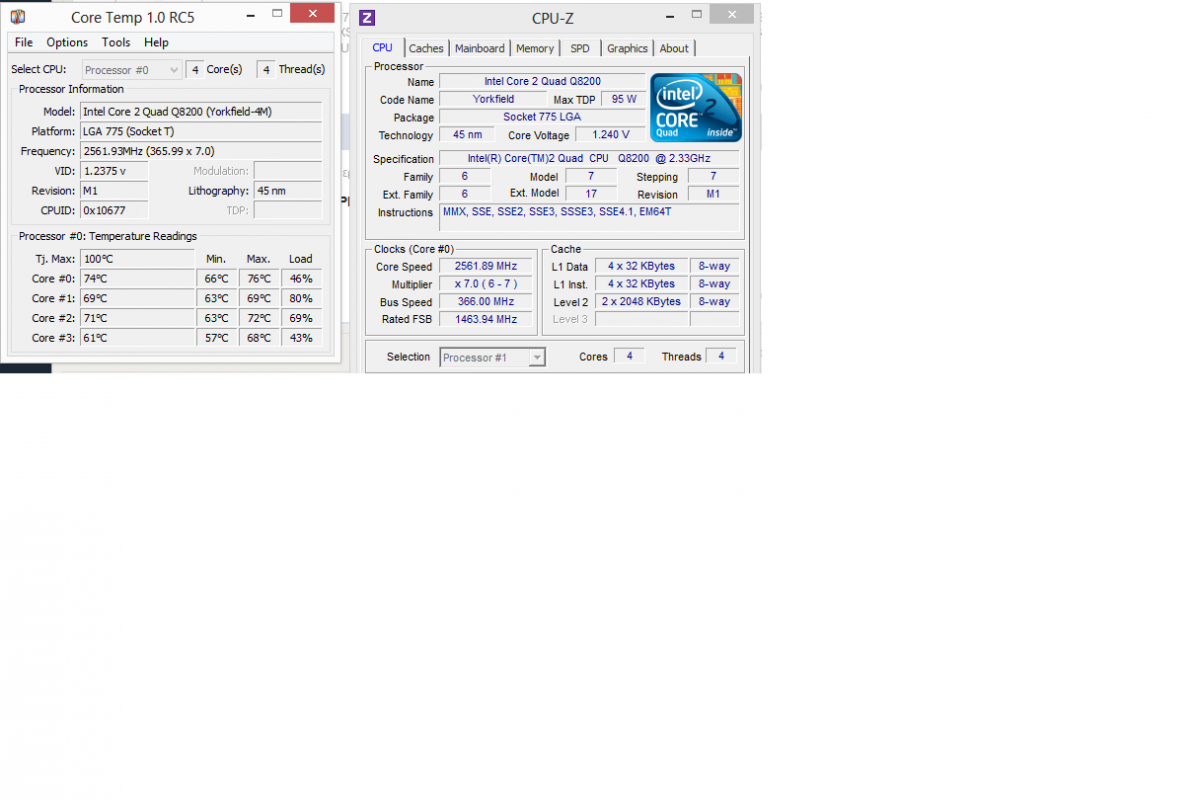Image resolution: width=1200 pixels, height=800 pixels.
Task: Click the Core #2 max temperature 72°C
Action: [x=259, y=318]
